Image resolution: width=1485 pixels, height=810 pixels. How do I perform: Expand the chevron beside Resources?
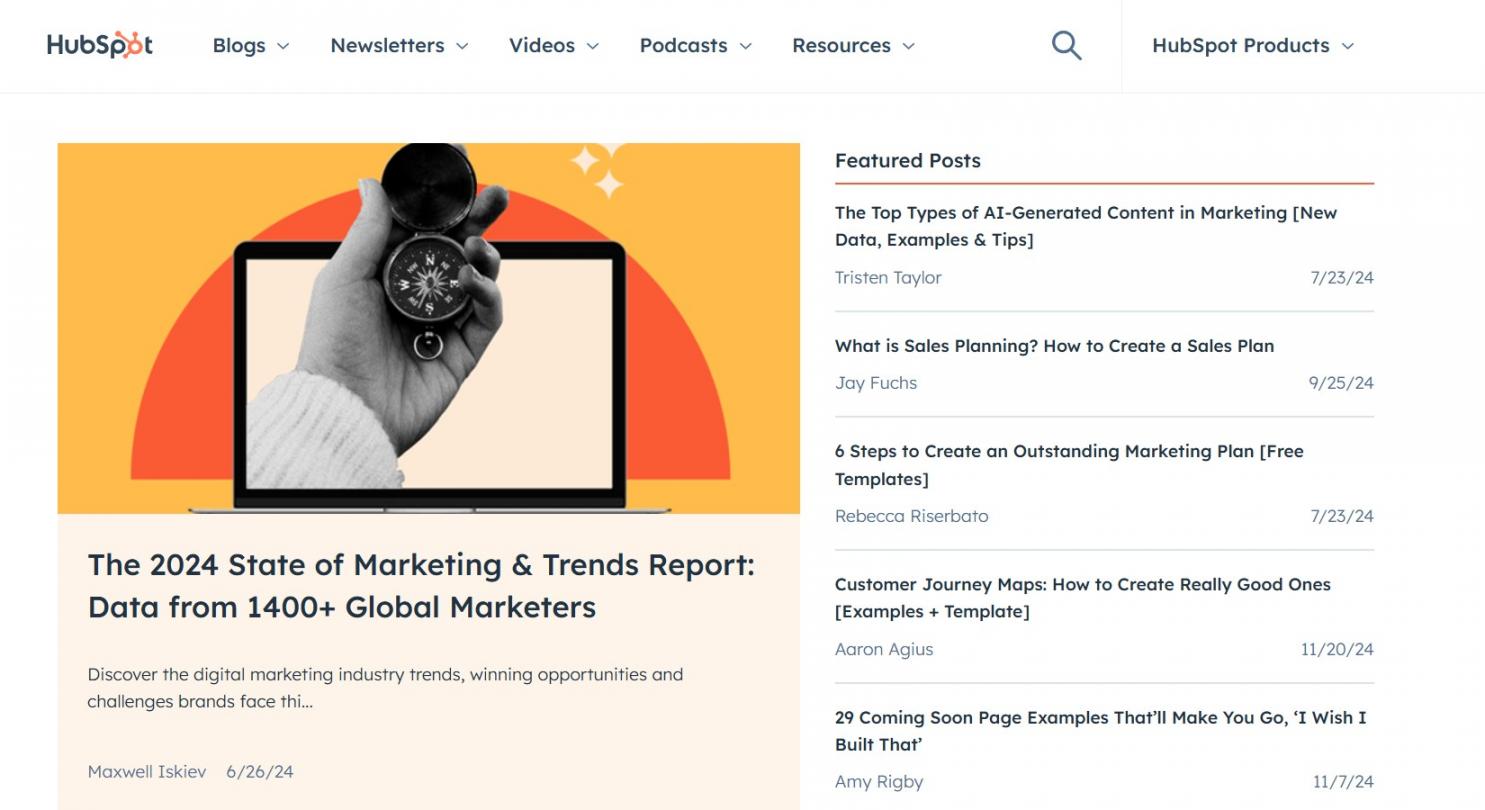[x=908, y=46]
